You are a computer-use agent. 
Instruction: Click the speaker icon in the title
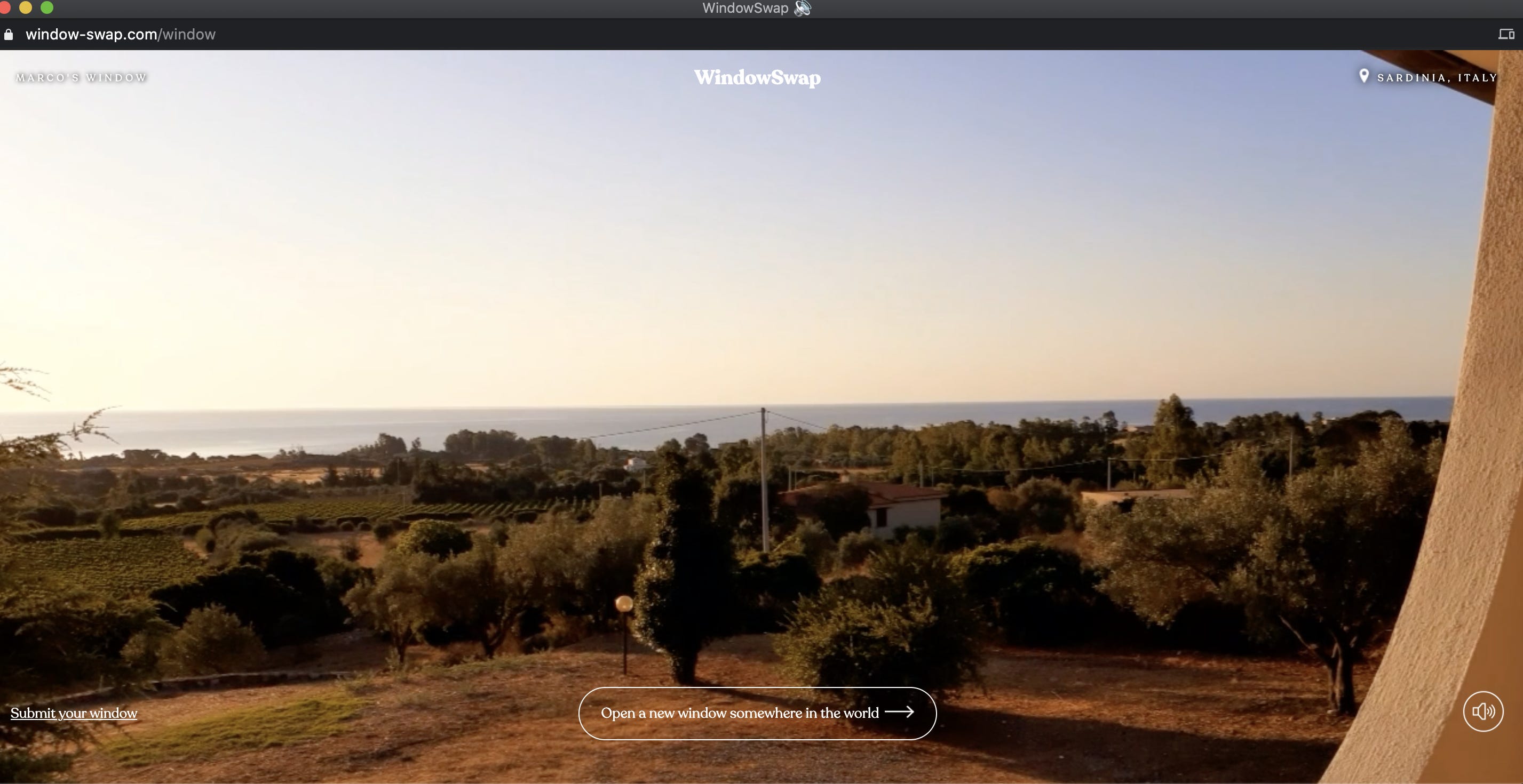tap(802, 9)
